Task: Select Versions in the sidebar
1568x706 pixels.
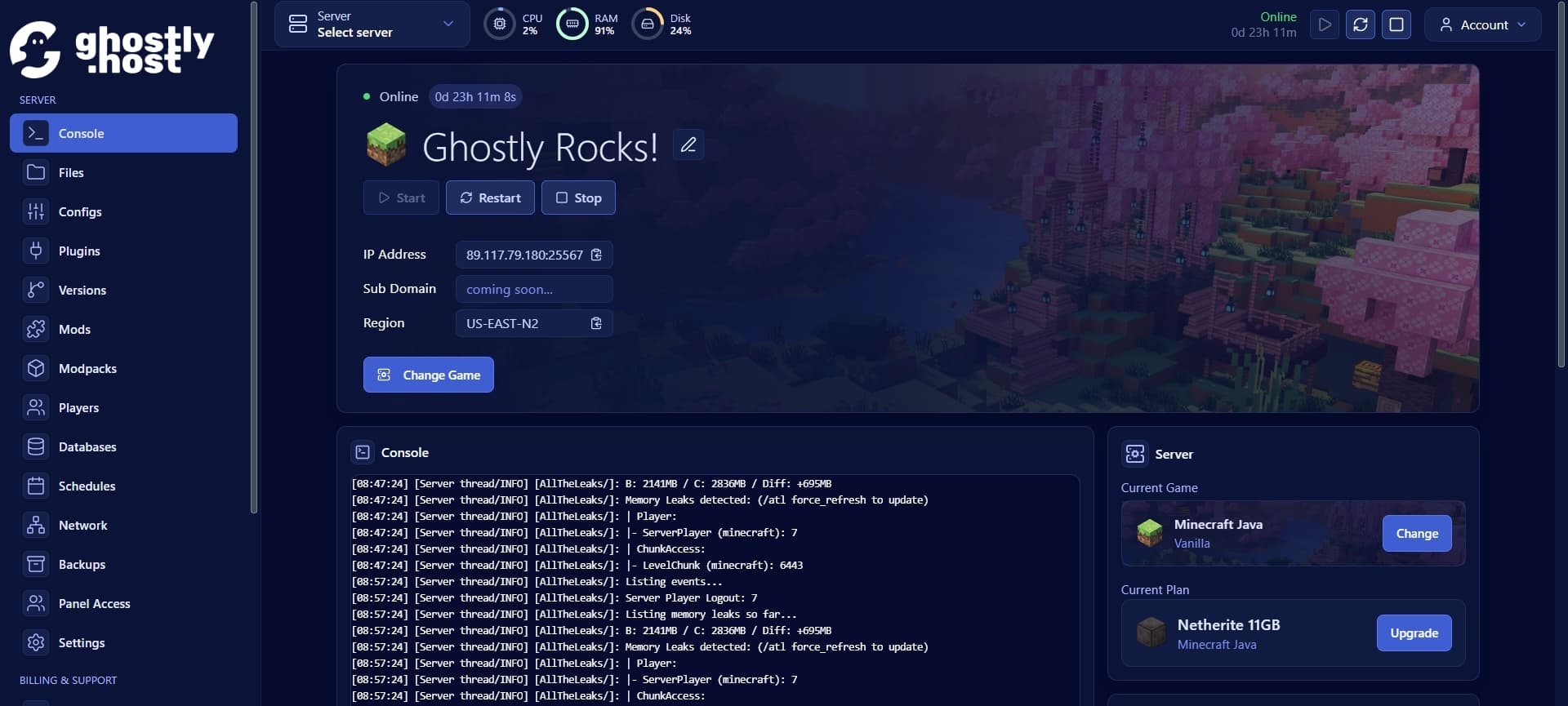Action: 123,290
